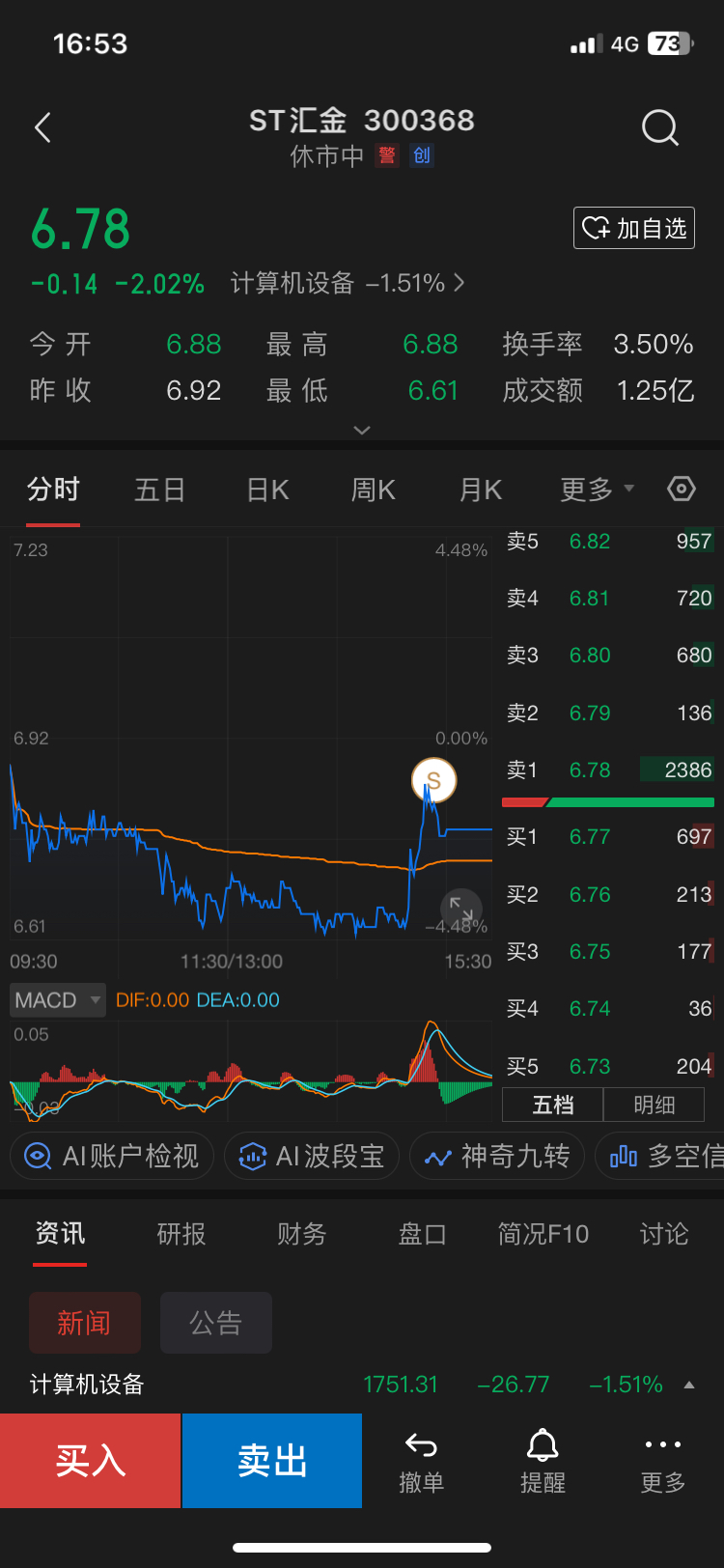Tap battery indicator in status bar
The width and height of the screenshot is (724, 1568).
click(x=671, y=43)
